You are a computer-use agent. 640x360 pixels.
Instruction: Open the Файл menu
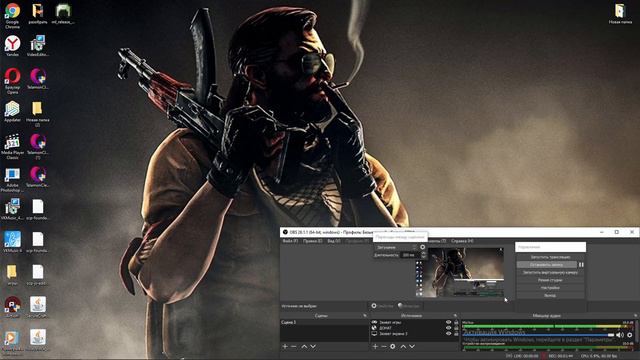click(x=290, y=241)
